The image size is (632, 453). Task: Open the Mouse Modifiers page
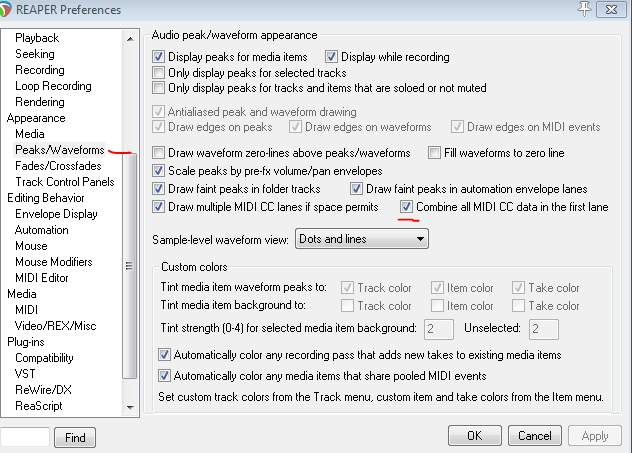point(54,262)
